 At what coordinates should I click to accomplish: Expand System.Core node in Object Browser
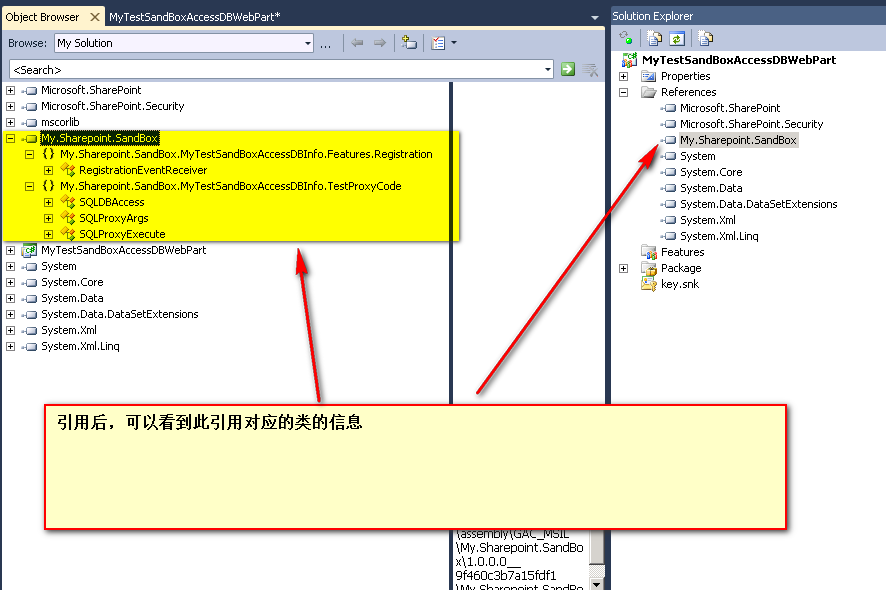point(10,282)
